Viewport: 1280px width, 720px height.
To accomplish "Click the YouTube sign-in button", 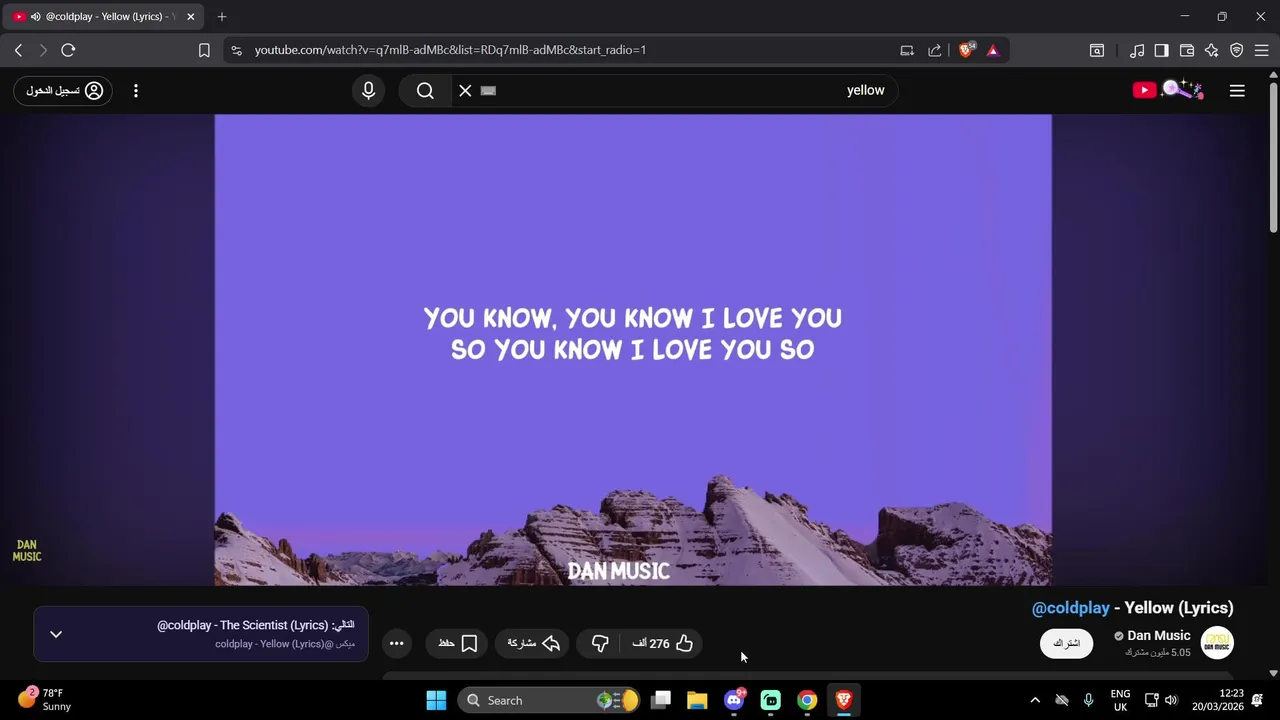I will (63, 91).
